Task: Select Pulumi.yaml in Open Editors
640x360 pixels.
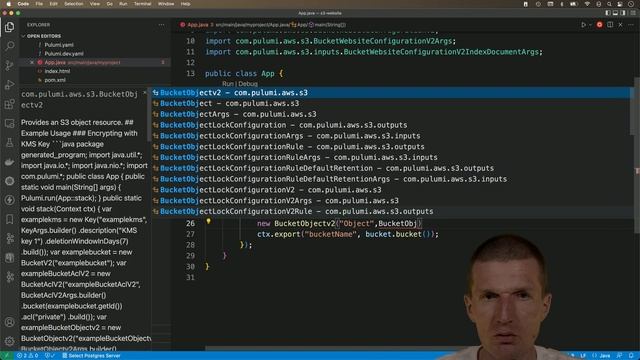Action: tap(59, 45)
